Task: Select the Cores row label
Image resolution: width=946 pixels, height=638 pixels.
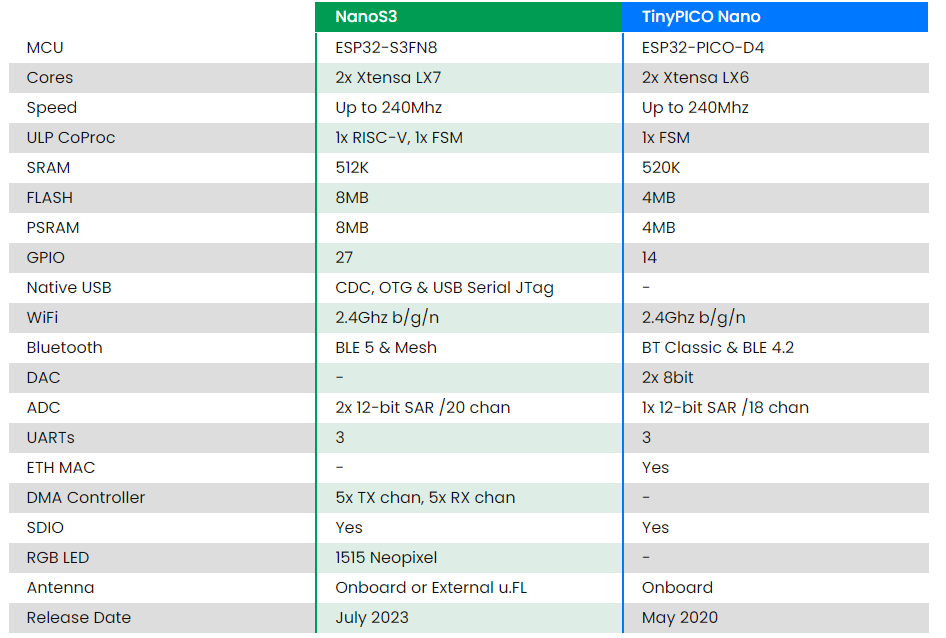Action: coord(49,78)
